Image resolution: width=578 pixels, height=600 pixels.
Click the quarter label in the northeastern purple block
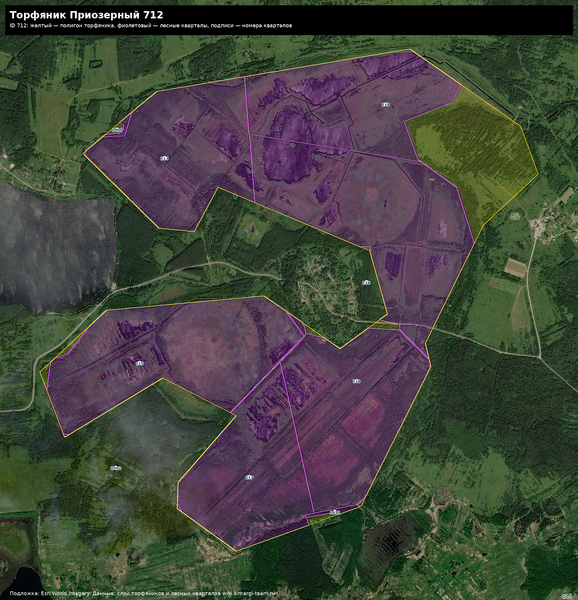[386, 104]
